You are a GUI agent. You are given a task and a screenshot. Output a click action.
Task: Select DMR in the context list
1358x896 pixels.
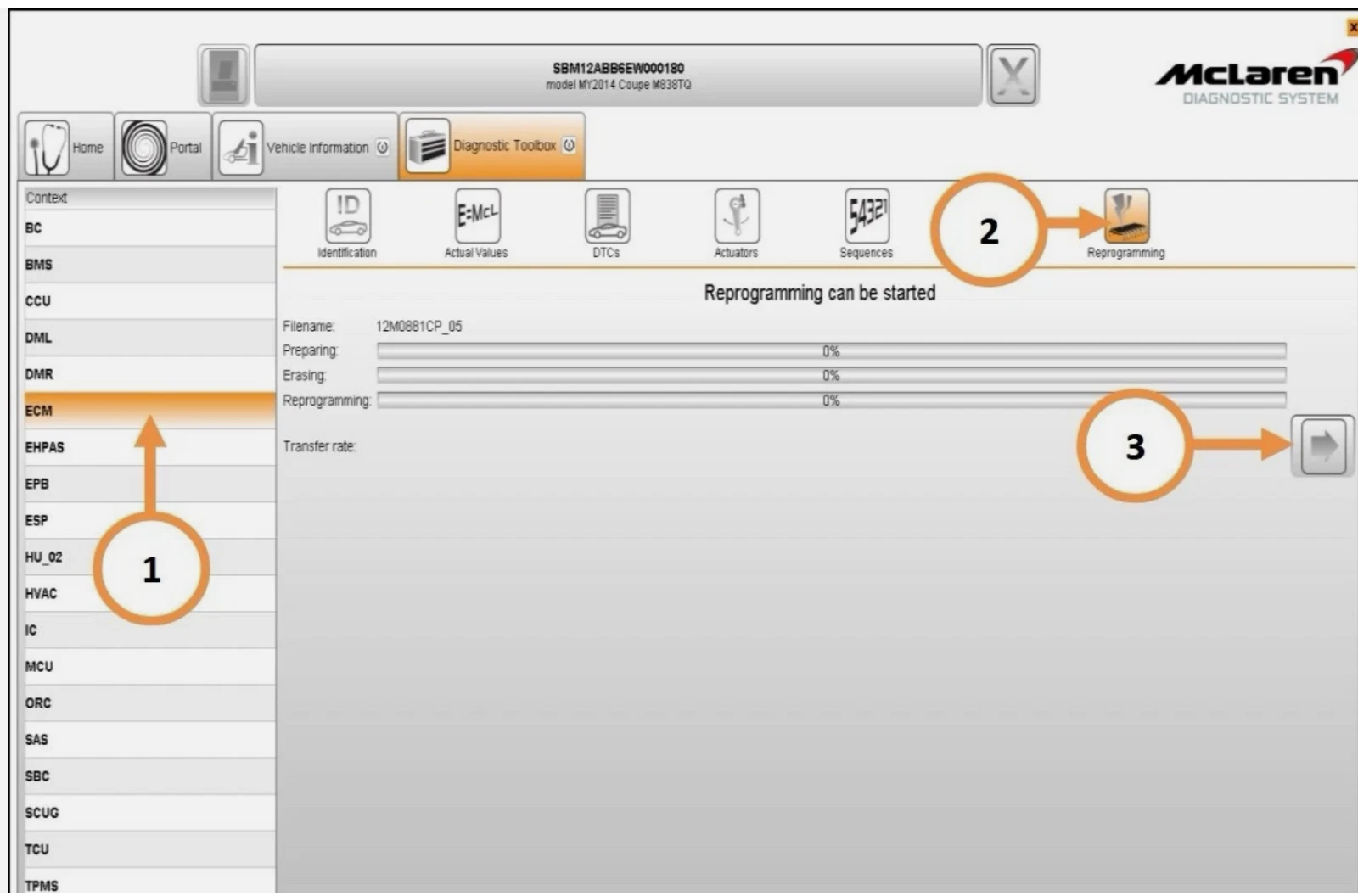(x=149, y=374)
